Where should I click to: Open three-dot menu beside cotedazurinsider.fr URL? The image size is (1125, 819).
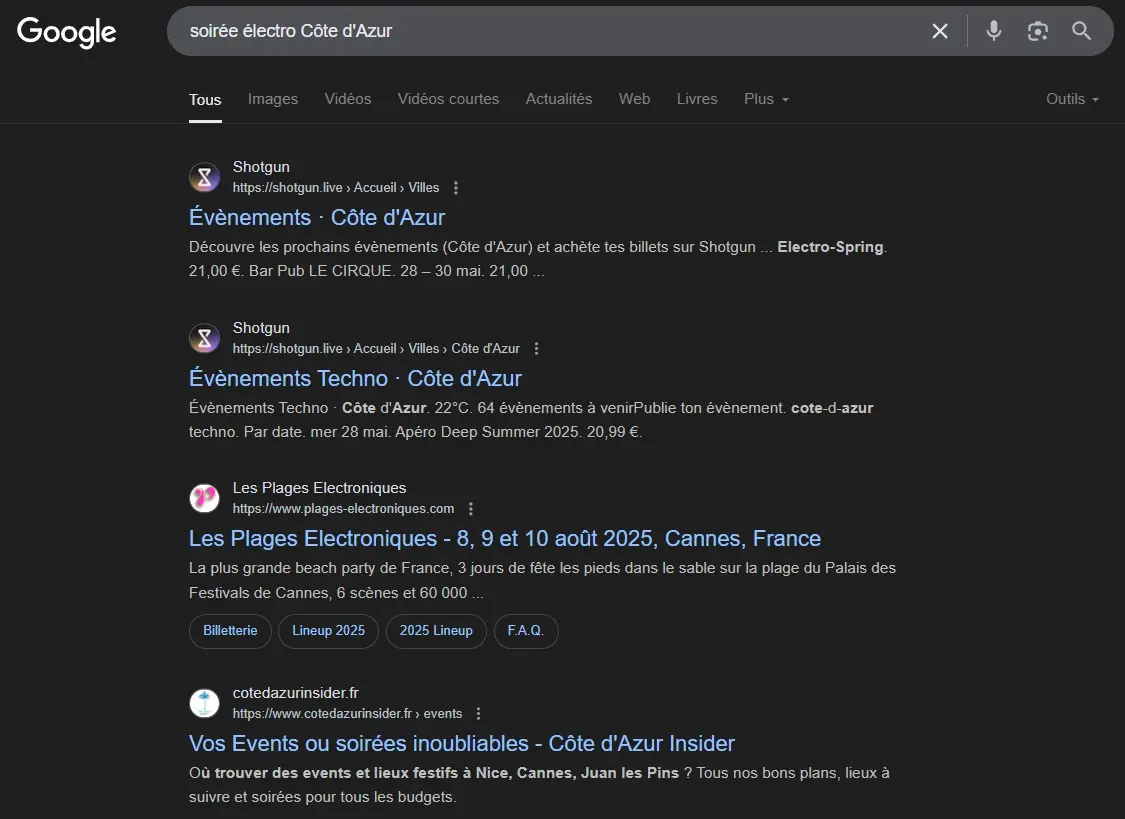[x=479, y=714]
